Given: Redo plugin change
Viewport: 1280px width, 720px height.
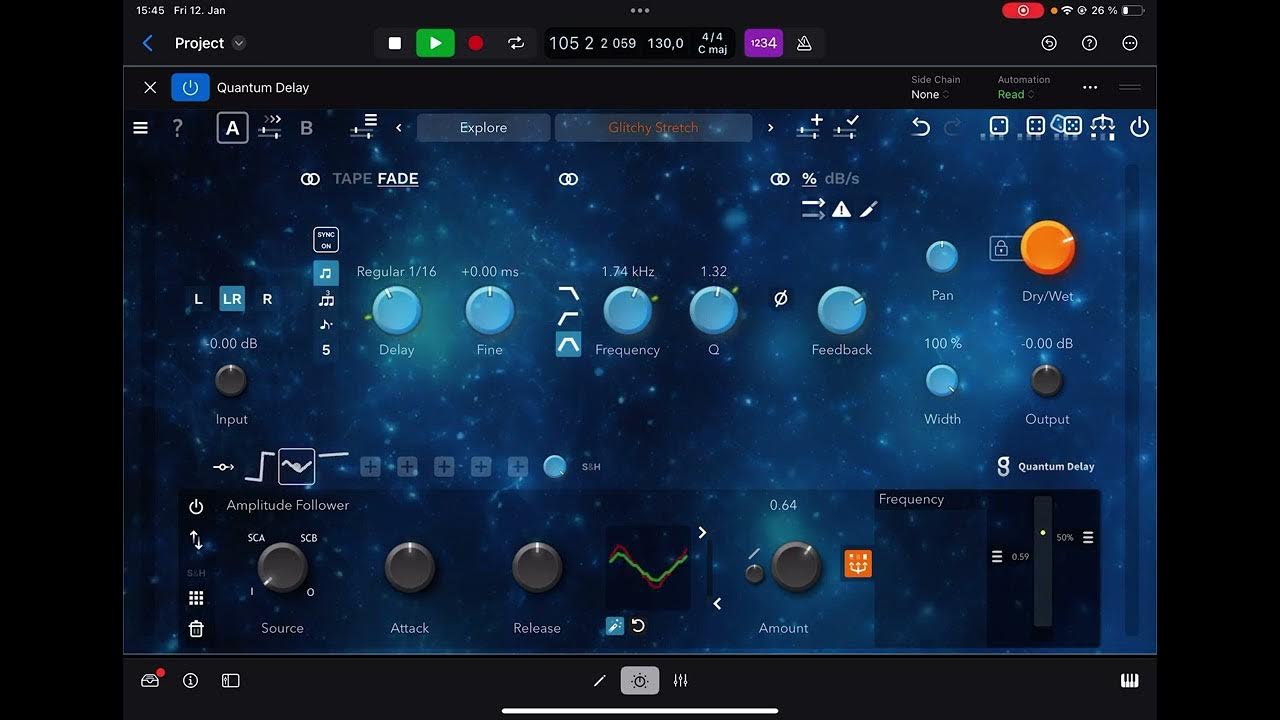Looking at the screenshot, I should tap(952, 127).
